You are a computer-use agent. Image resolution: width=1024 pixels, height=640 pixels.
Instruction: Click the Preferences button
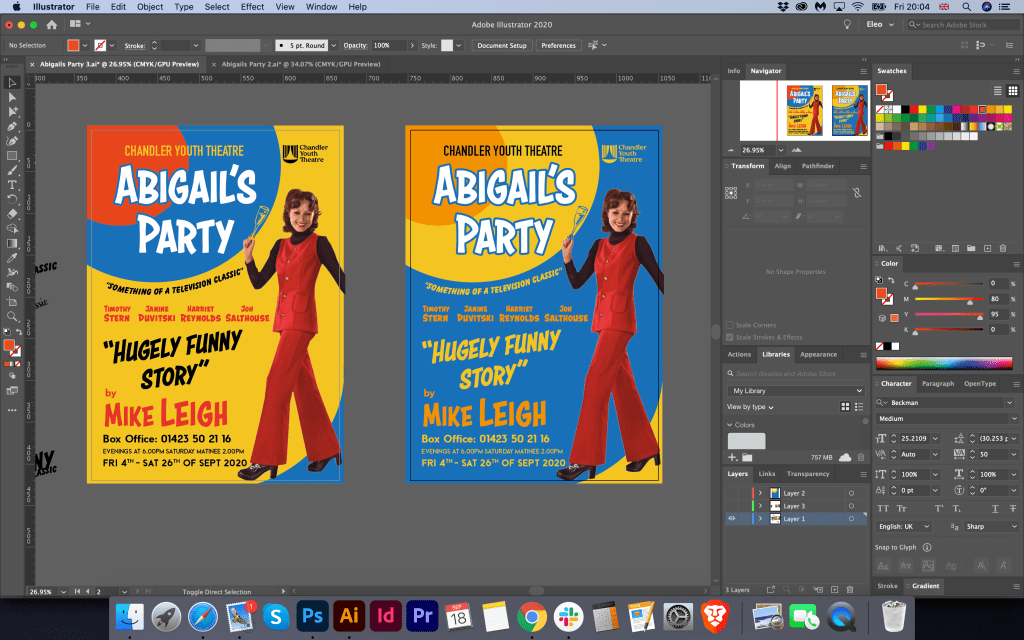558,45
